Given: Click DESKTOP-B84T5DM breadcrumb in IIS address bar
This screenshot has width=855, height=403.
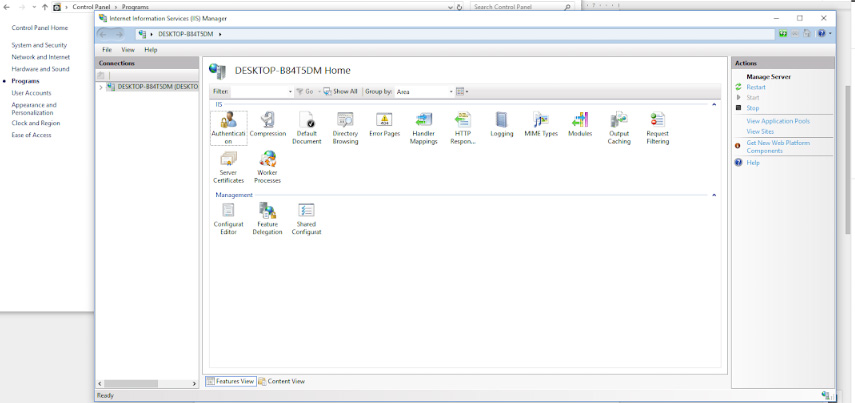Looking at the screenshot, I should (185, 34).
